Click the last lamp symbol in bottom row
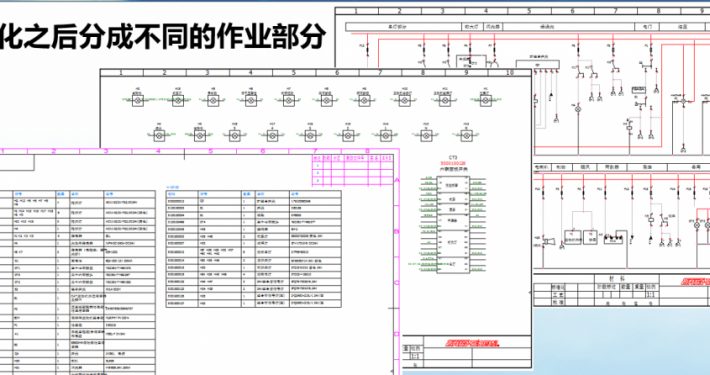 (466, 135)
